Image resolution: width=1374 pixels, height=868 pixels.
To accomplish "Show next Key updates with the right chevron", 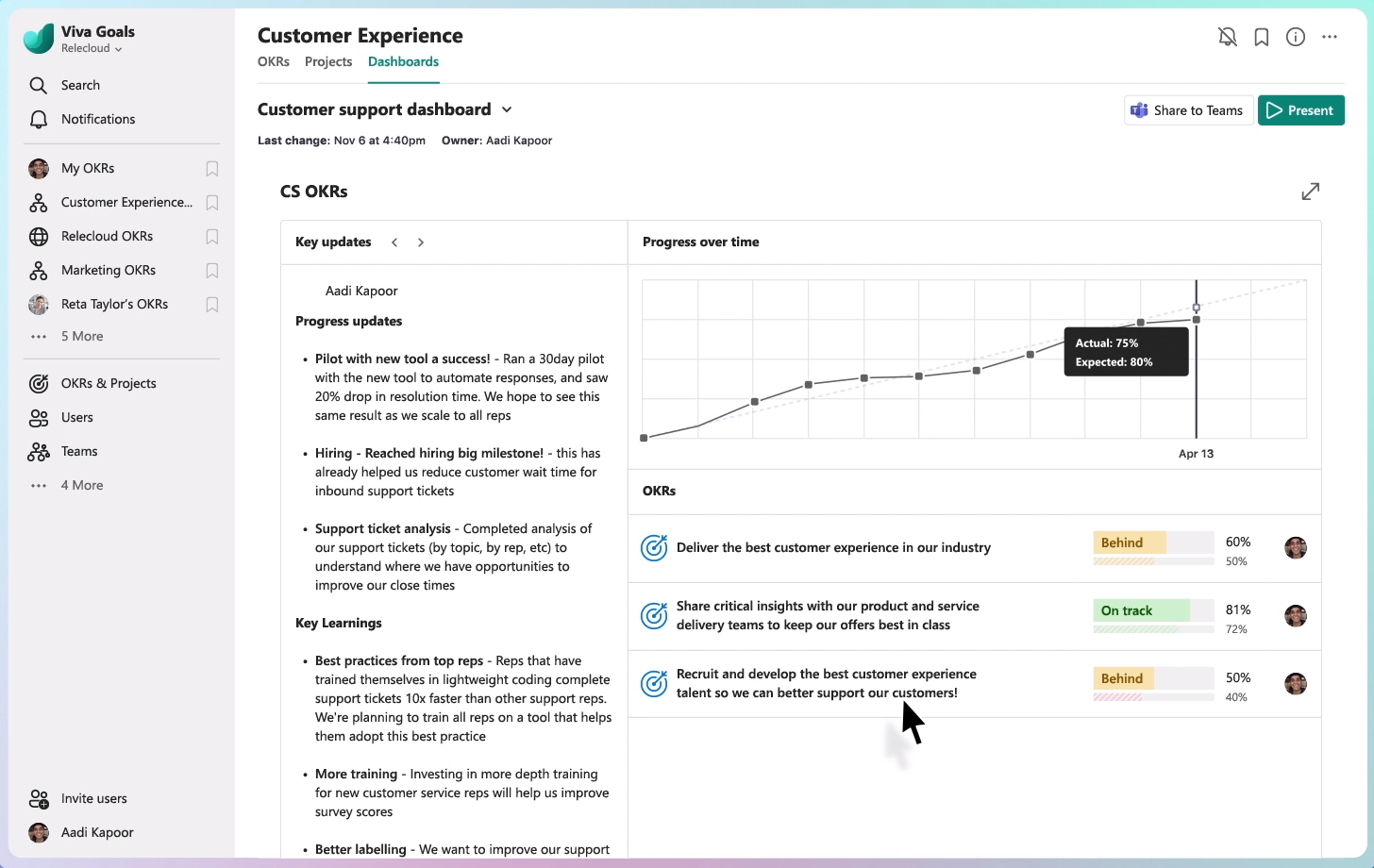I will (x=421, y=242).
